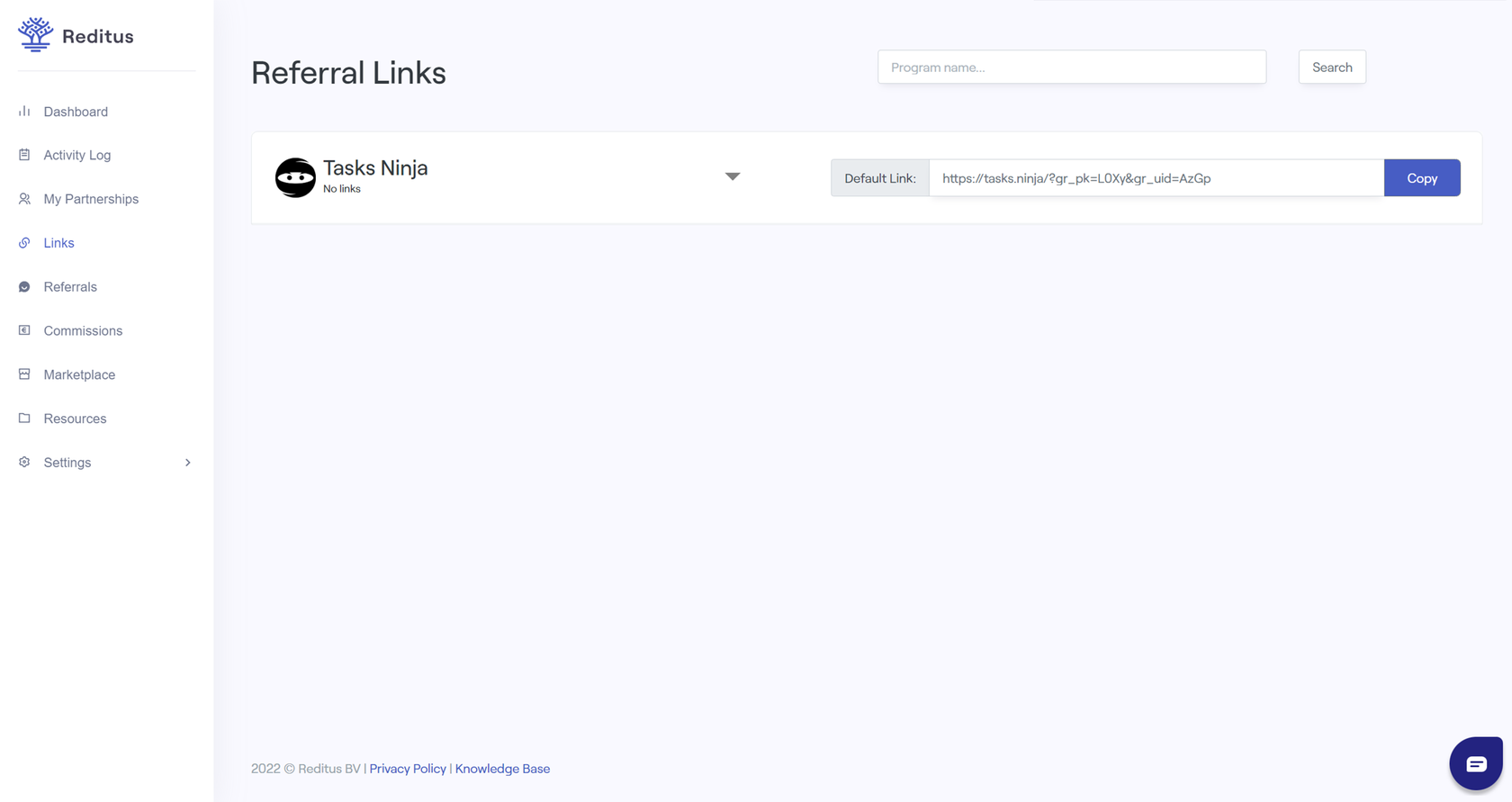
Task: Open the Privacy Policy link
Action: click(408, 769)
